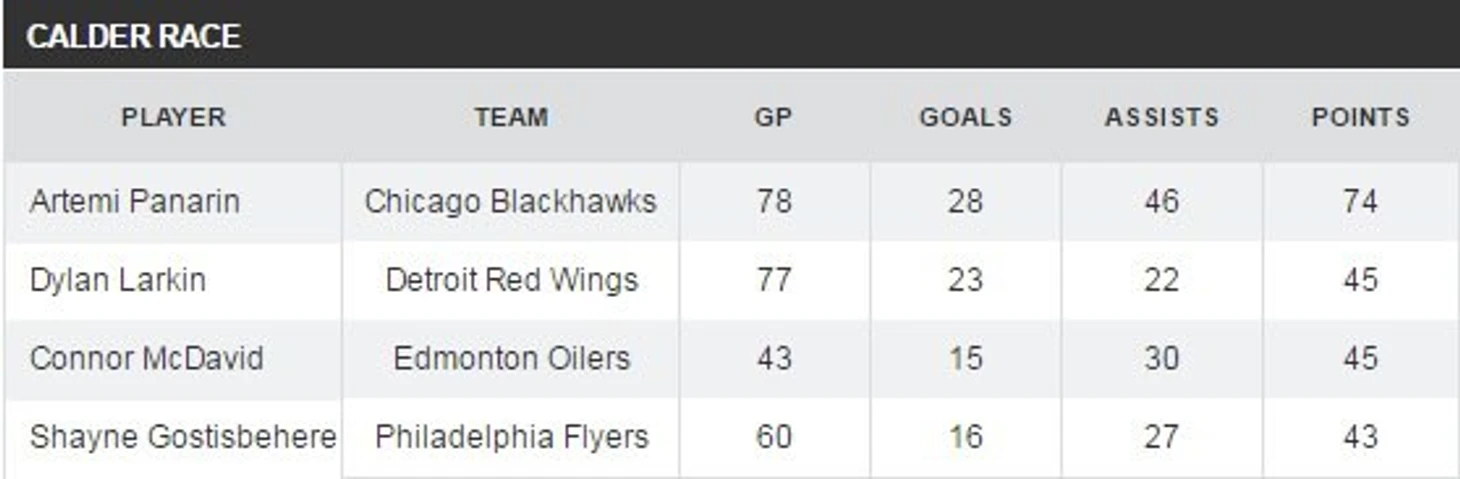This screenshot has width=1460, height=479.
Task: Open the Philadelphia Flyers team cell
Action: pyautogui.click(x=511, y=437)
